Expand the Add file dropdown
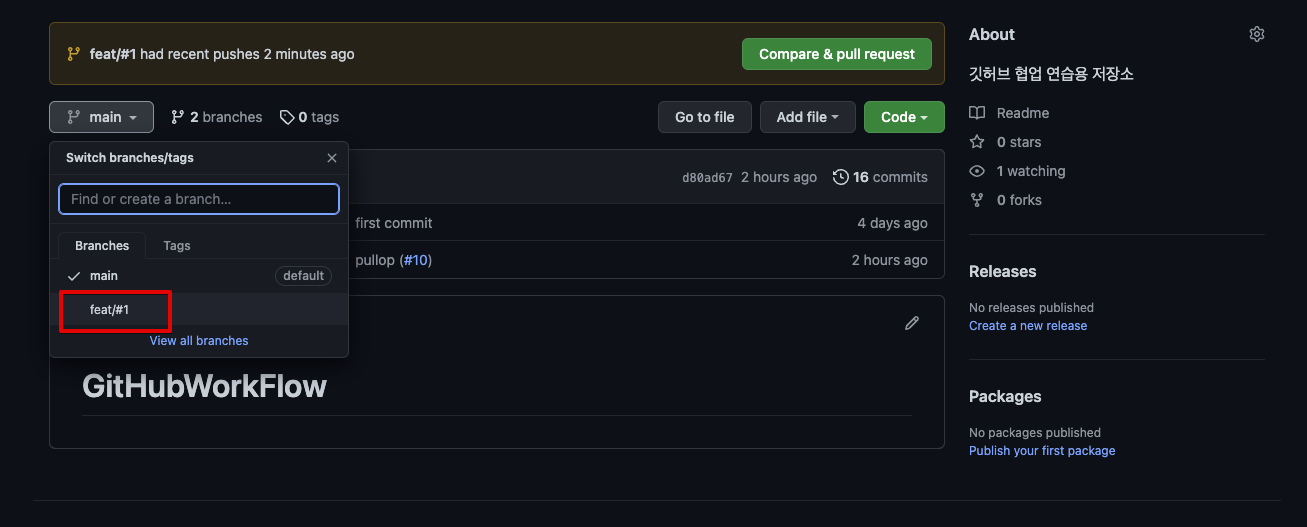Screen dimensions: 1307x527 (x=807, y=117)
